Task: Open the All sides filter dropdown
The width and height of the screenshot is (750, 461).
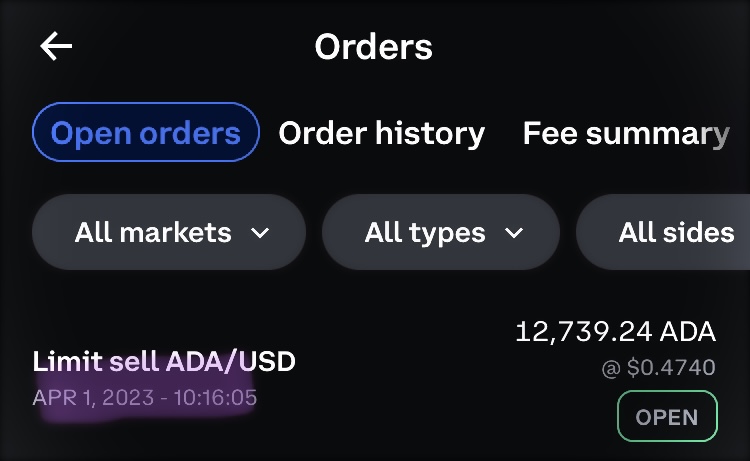Action: [x=670, y=233]
